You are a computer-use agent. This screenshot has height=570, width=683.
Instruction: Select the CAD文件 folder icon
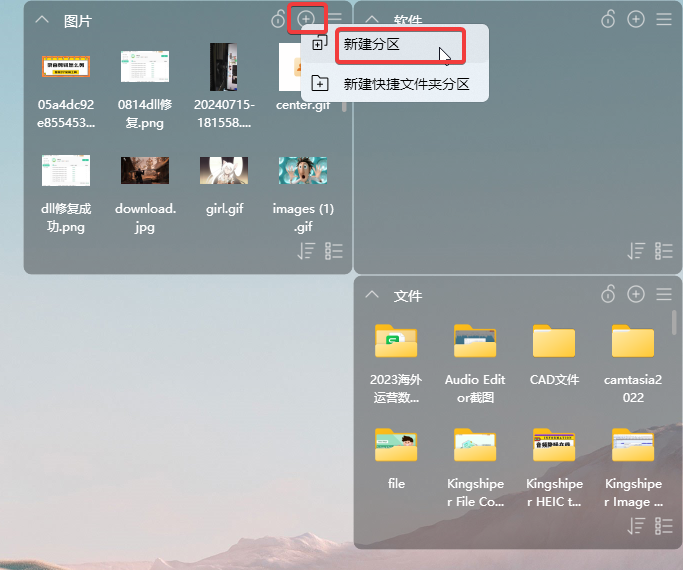pos(554,341)
